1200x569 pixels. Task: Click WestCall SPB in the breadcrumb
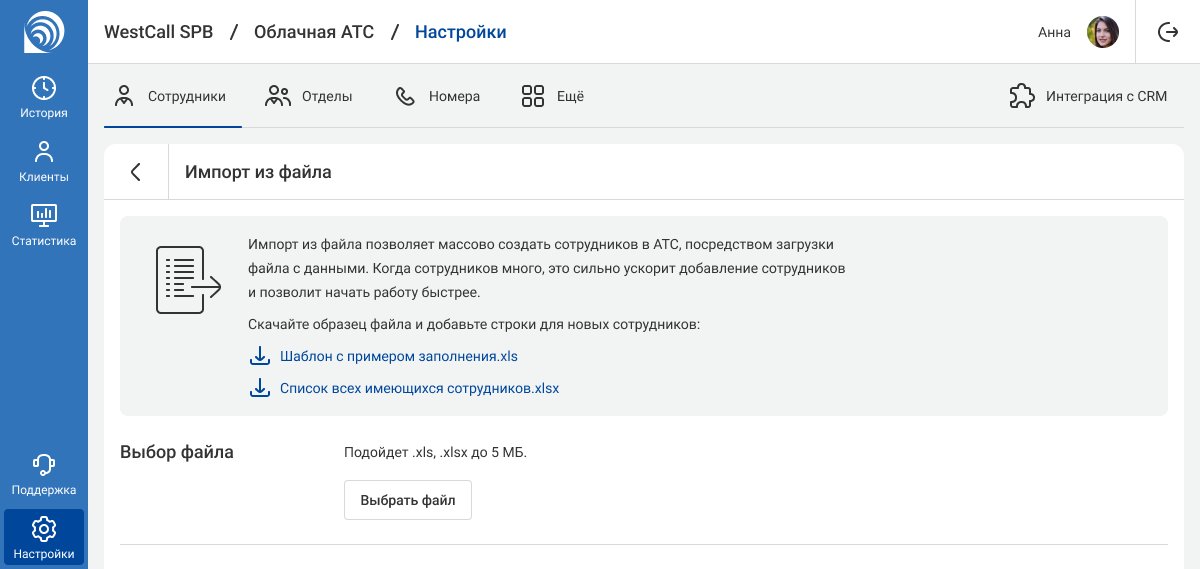click(x=158, y=32)
